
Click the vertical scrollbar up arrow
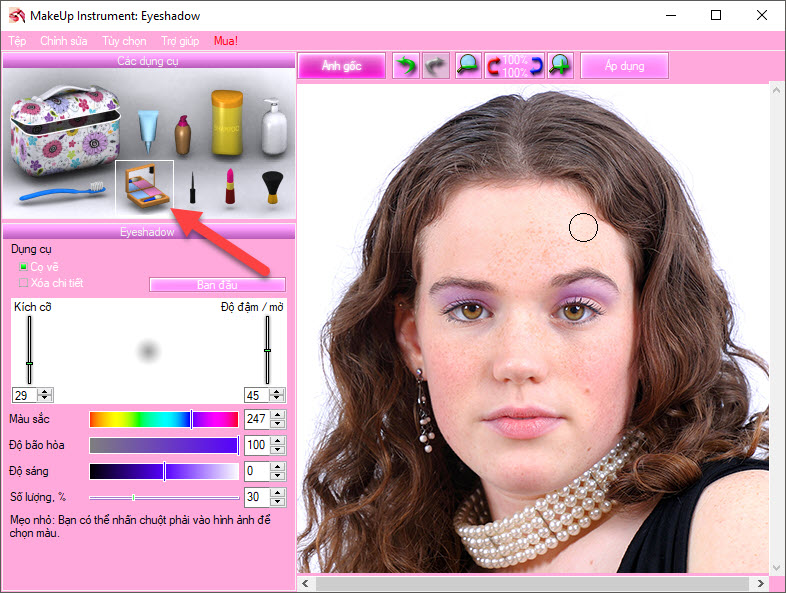click(776, 90)
